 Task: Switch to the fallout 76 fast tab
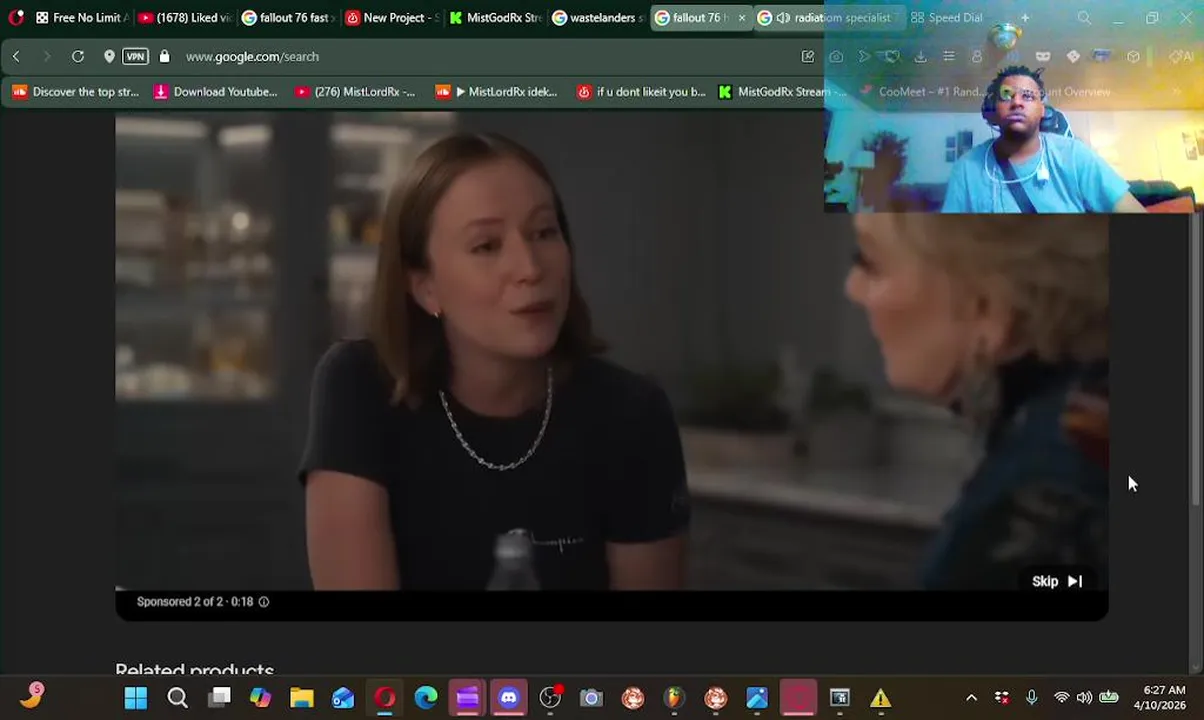(286, 18)
